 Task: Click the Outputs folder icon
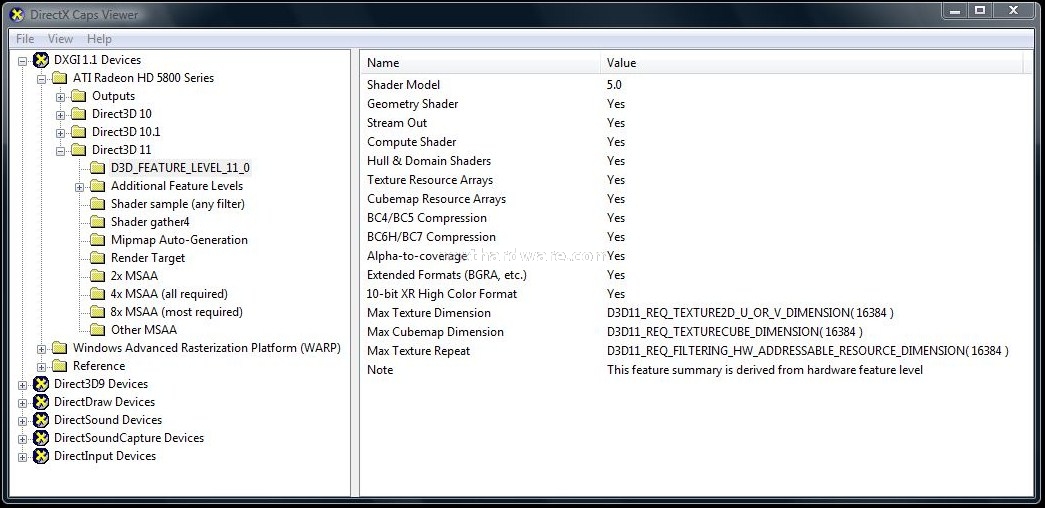pos(79,96)
